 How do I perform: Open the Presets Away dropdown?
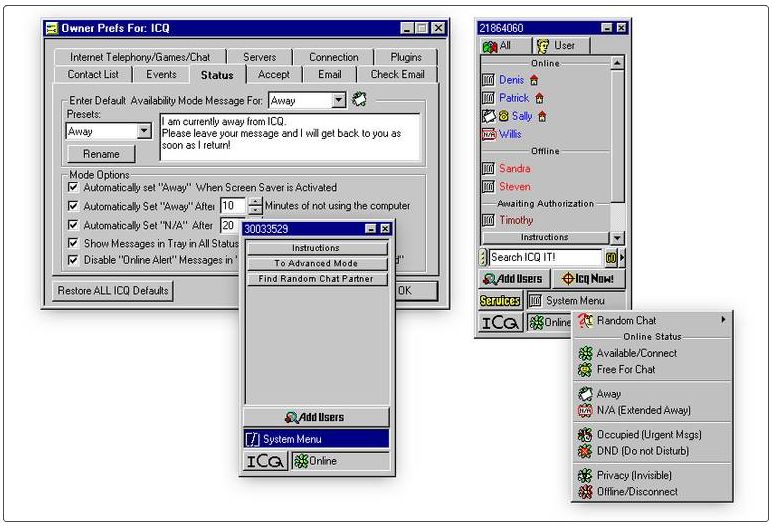click(144, 131)
